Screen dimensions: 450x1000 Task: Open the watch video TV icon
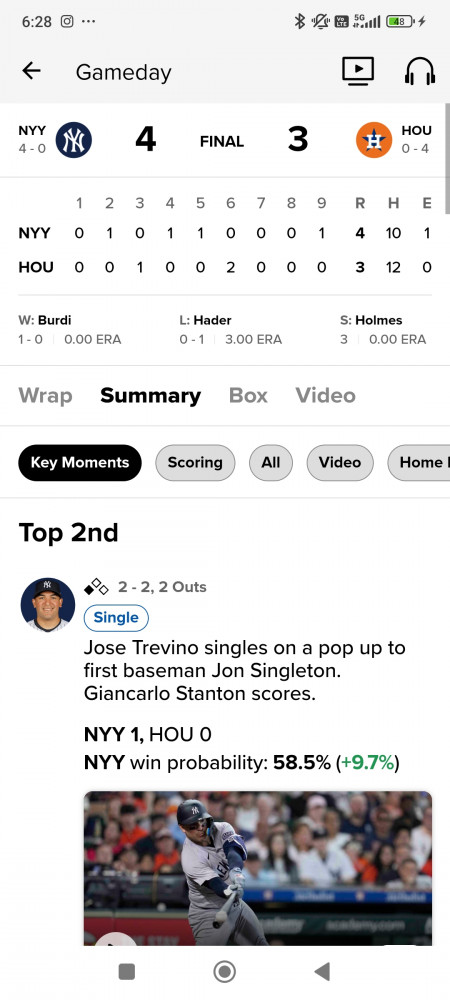(x=358, y=71)
